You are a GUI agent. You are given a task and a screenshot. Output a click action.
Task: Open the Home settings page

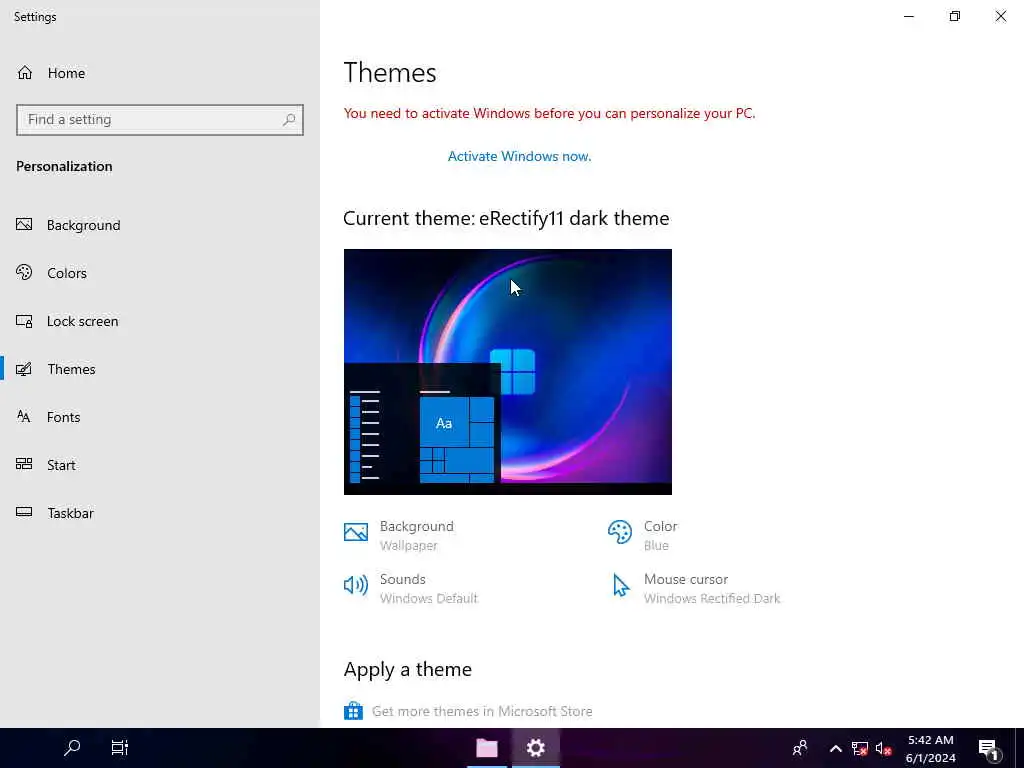[x=160, y=73]
